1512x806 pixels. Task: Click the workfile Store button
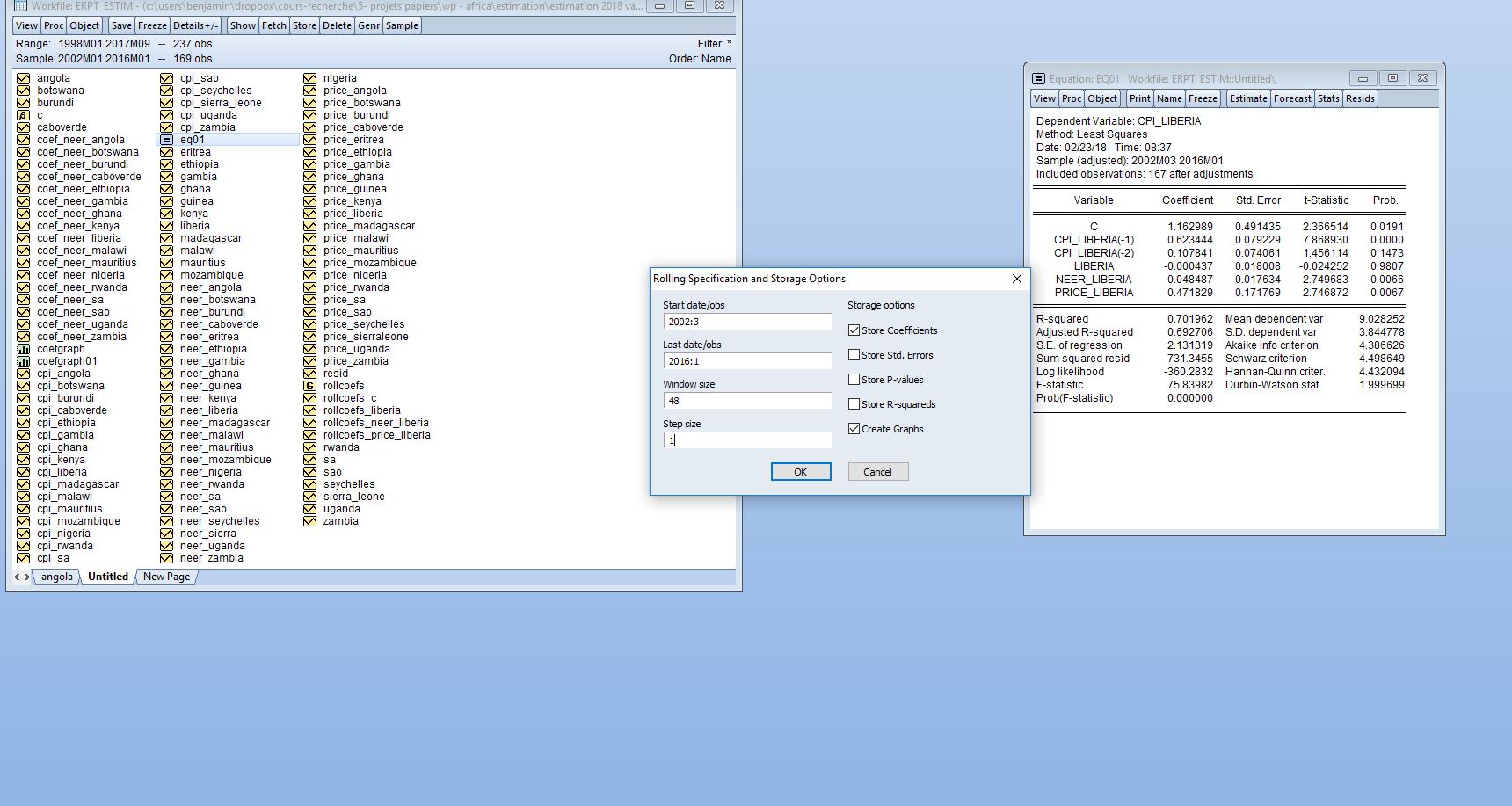[x=304, y=25]
